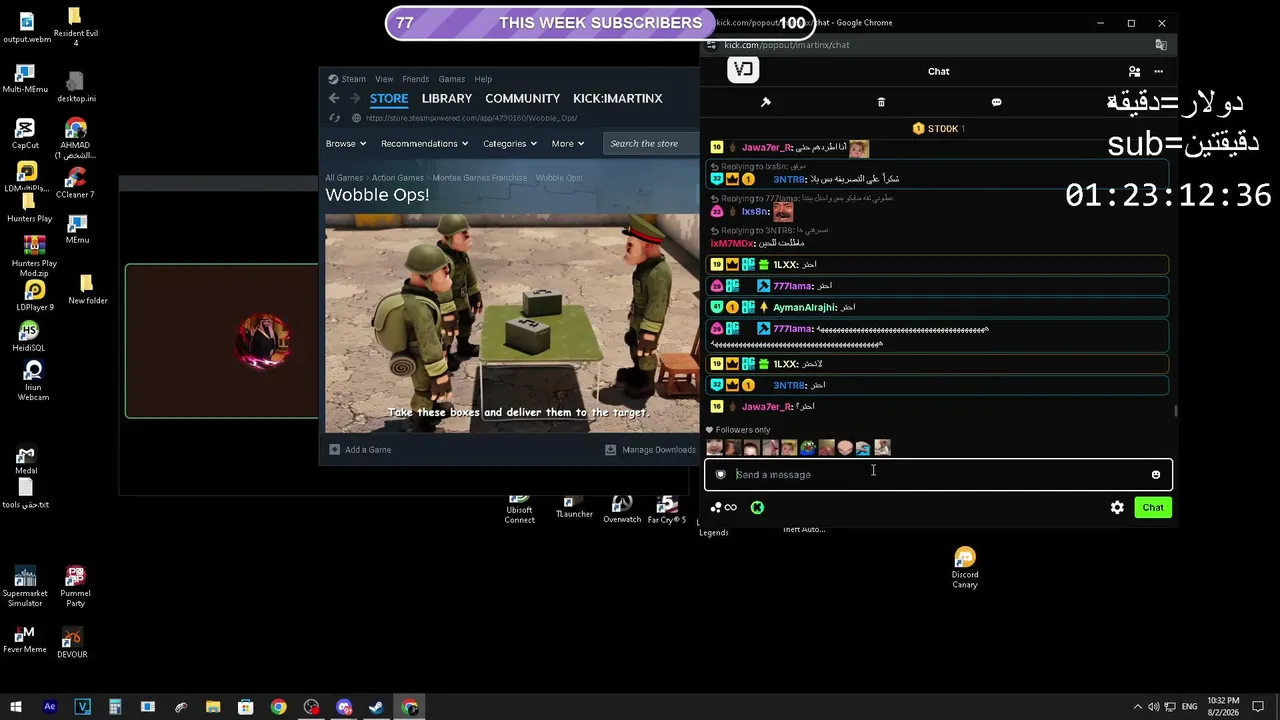The height and width of the screenshot is (720, 1280).
Task: Expand the Categories dropdown
Action: [x=510, y=144]
